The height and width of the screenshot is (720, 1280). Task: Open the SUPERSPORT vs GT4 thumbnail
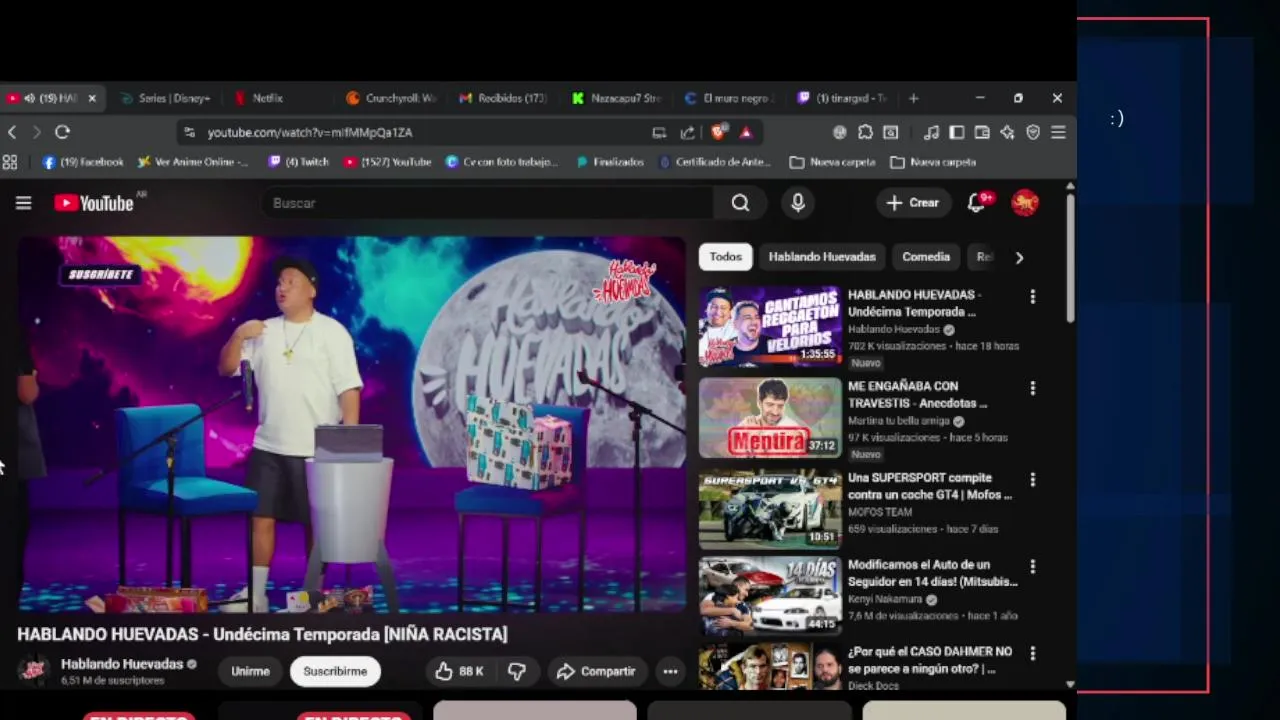pyautogui.click(x=770, y=509)
